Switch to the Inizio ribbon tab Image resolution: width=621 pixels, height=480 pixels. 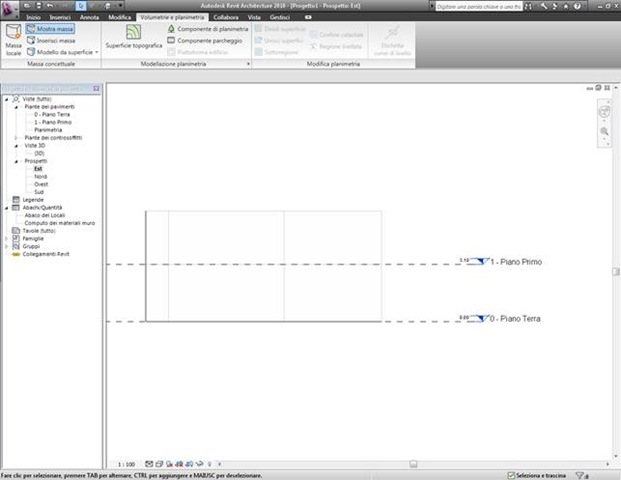tap(33, 17)
